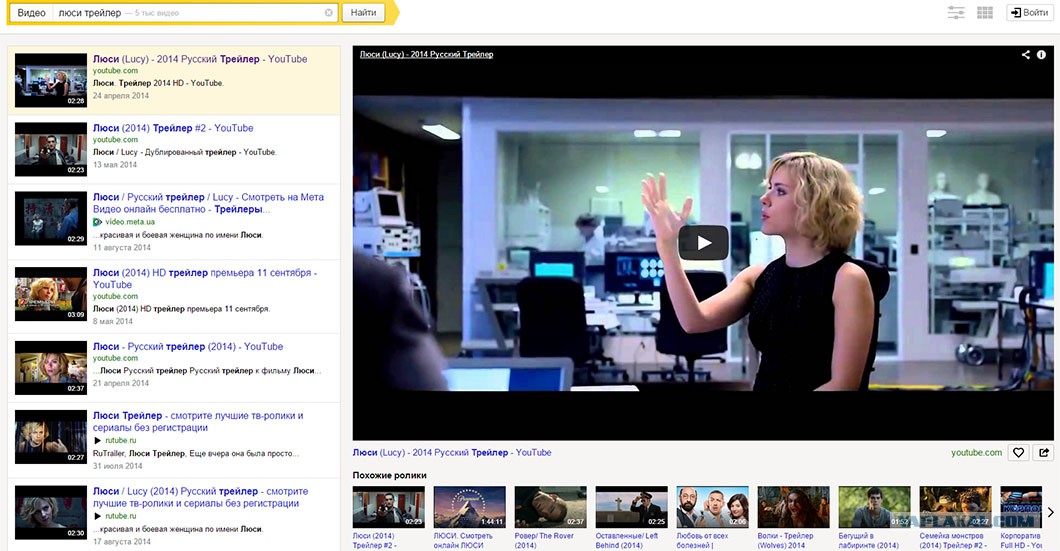Click Похожие ролики heading
The height and width of the screenshot is (551, 1060).
389,475
